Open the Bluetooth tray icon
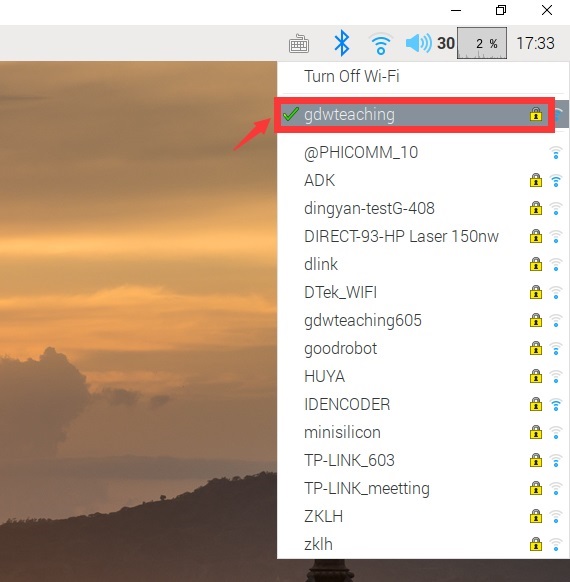 [342, 43]
